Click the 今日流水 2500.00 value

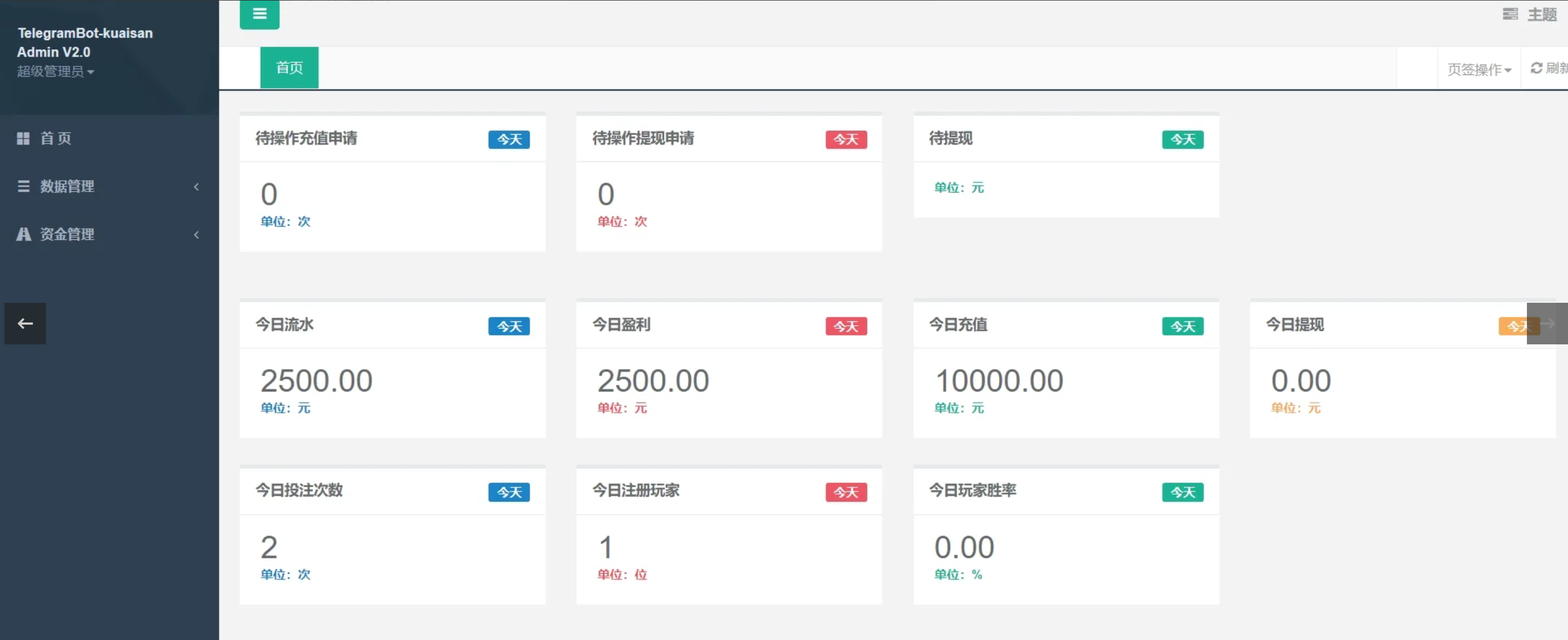click(316, 381)
